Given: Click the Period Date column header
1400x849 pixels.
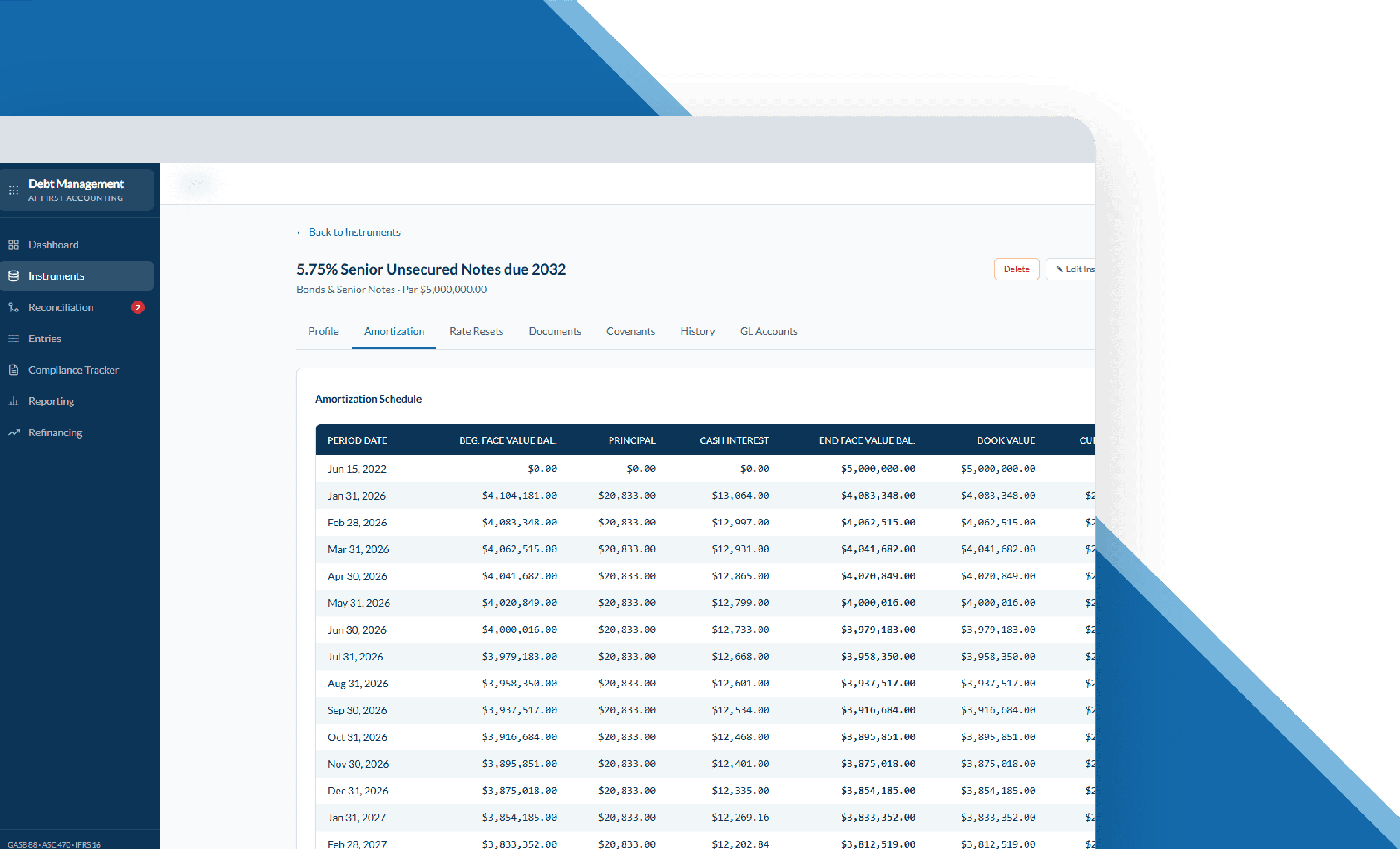Looking at the screenshot, I should tap(357, 440).
